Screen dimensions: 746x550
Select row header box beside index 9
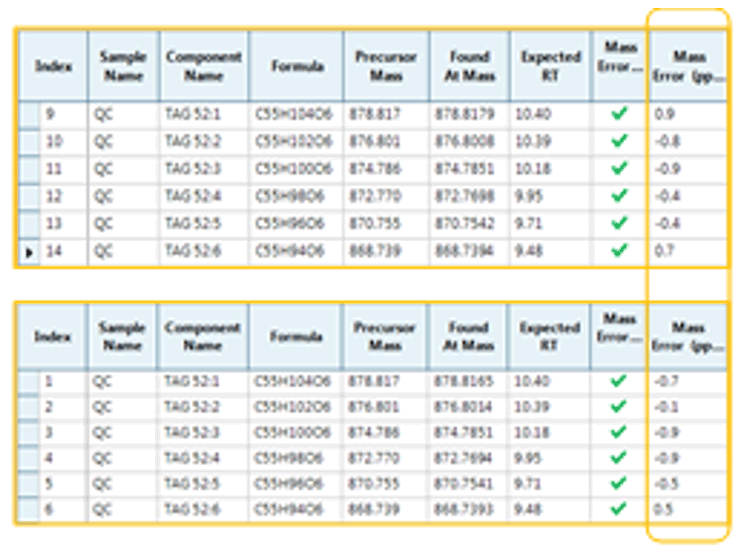(x=28, y=114)
